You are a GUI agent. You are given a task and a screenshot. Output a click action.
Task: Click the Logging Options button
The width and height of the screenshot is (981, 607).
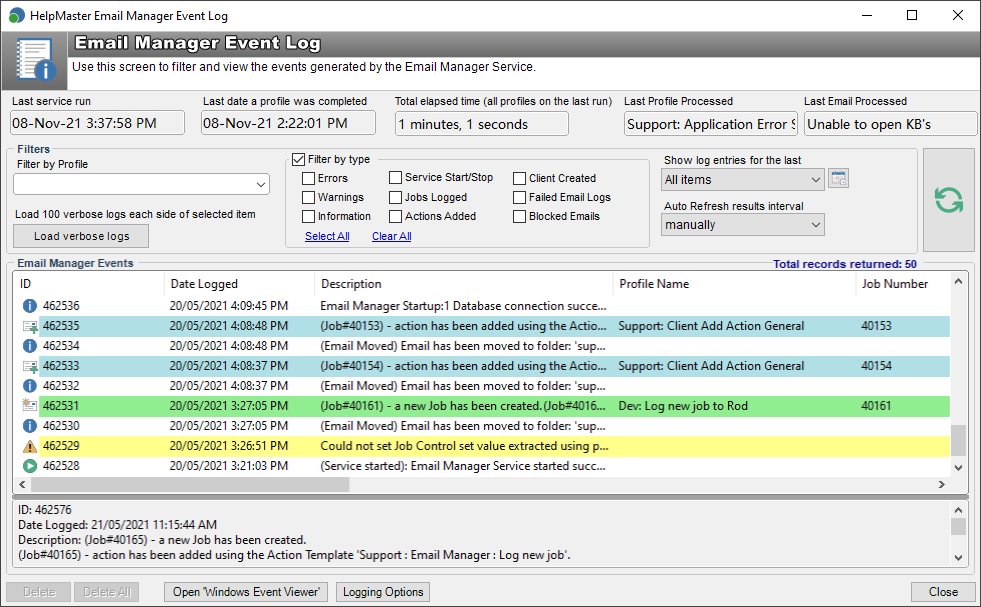(383, 592)
